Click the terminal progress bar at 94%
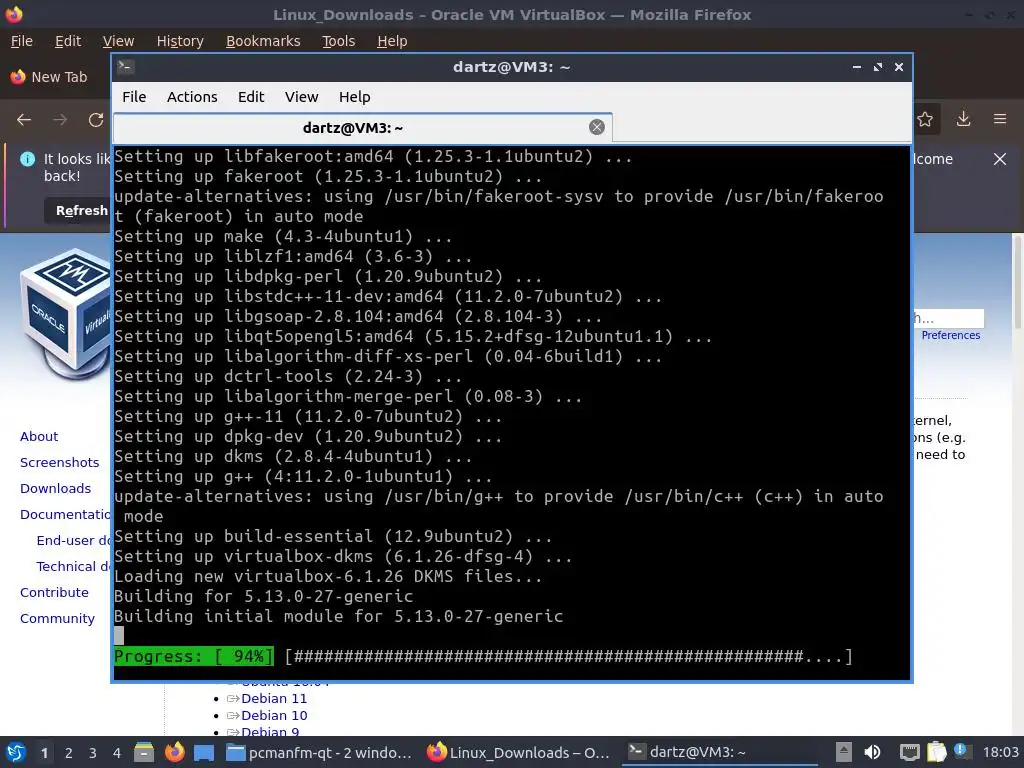Image resolution: width=1024 pixels, height=768 pixels. click(x=483, y=656)
